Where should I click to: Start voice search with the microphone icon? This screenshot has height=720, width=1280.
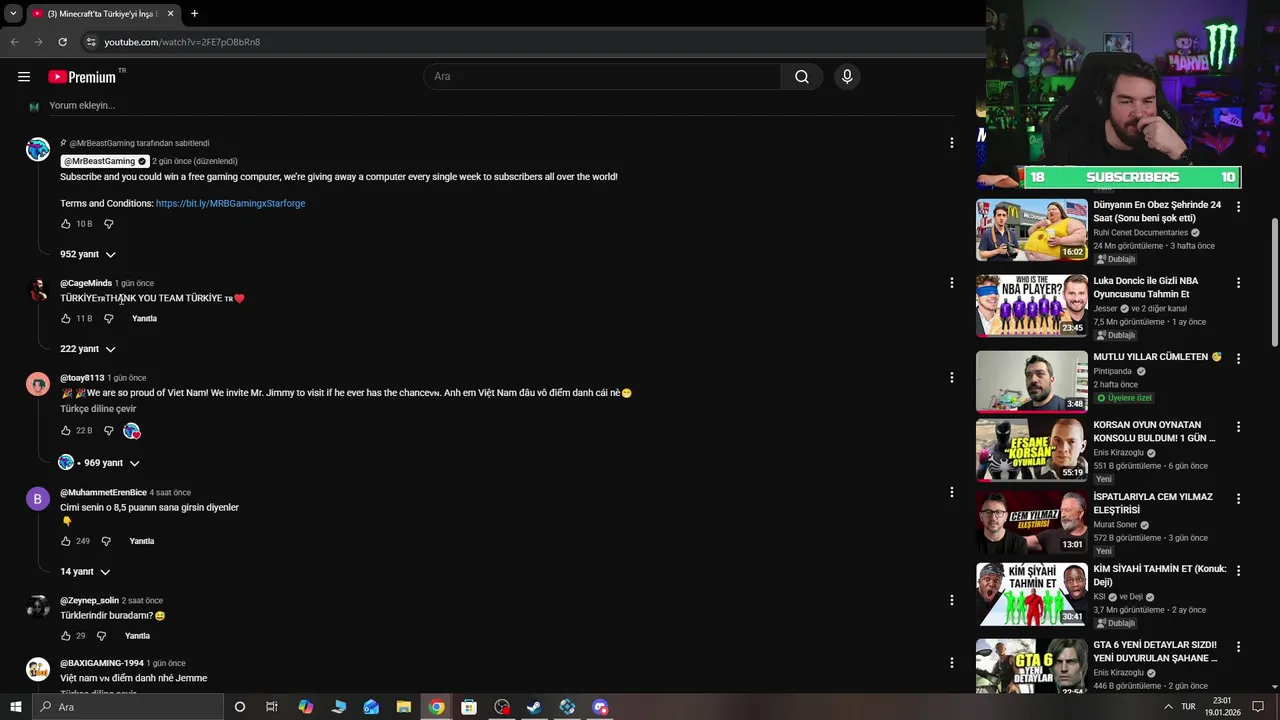(847, 77)
